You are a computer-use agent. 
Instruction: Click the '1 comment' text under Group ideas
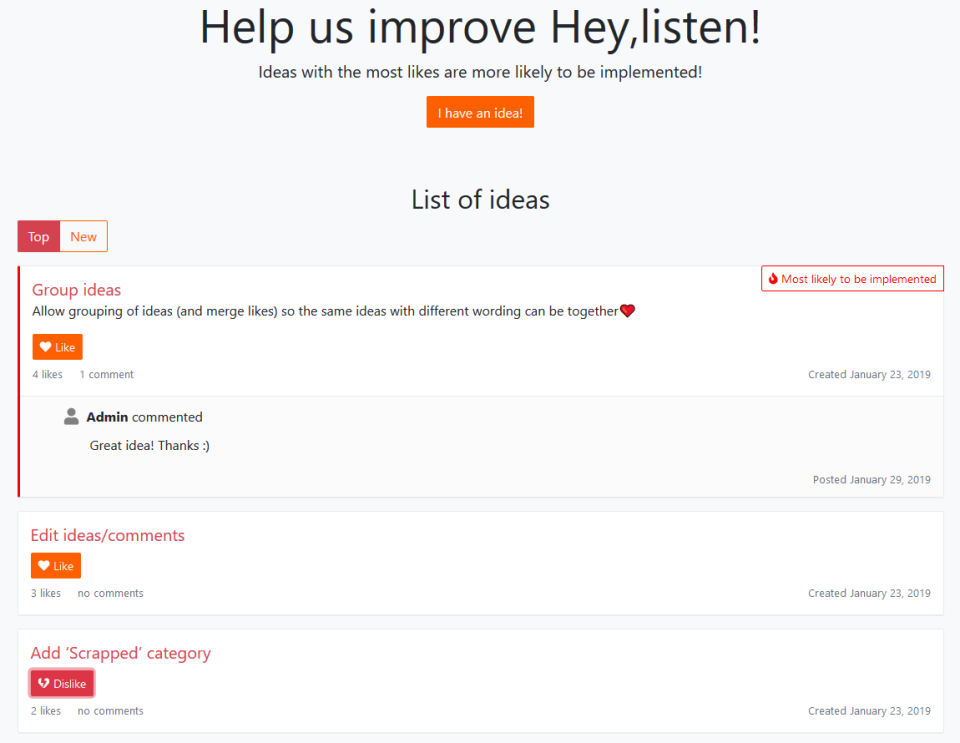107,374
